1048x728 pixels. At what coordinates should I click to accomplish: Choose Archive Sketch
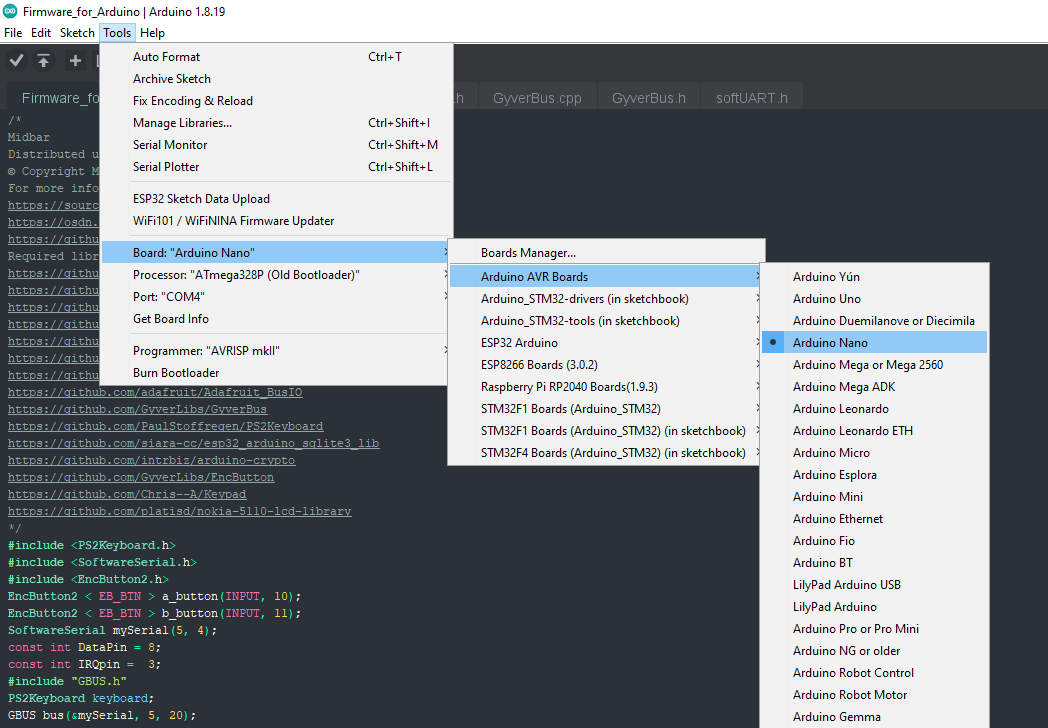point(276,79)
